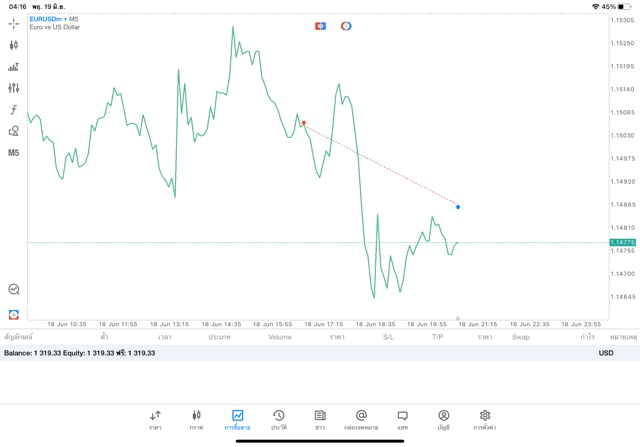Screen dimensions: 640x447
Task: Change chart type via candlestick icon
Action: 14,45
